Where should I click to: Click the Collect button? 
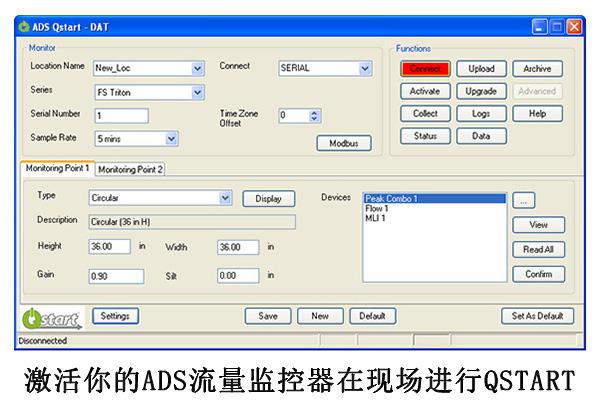(x=425, y=114)
